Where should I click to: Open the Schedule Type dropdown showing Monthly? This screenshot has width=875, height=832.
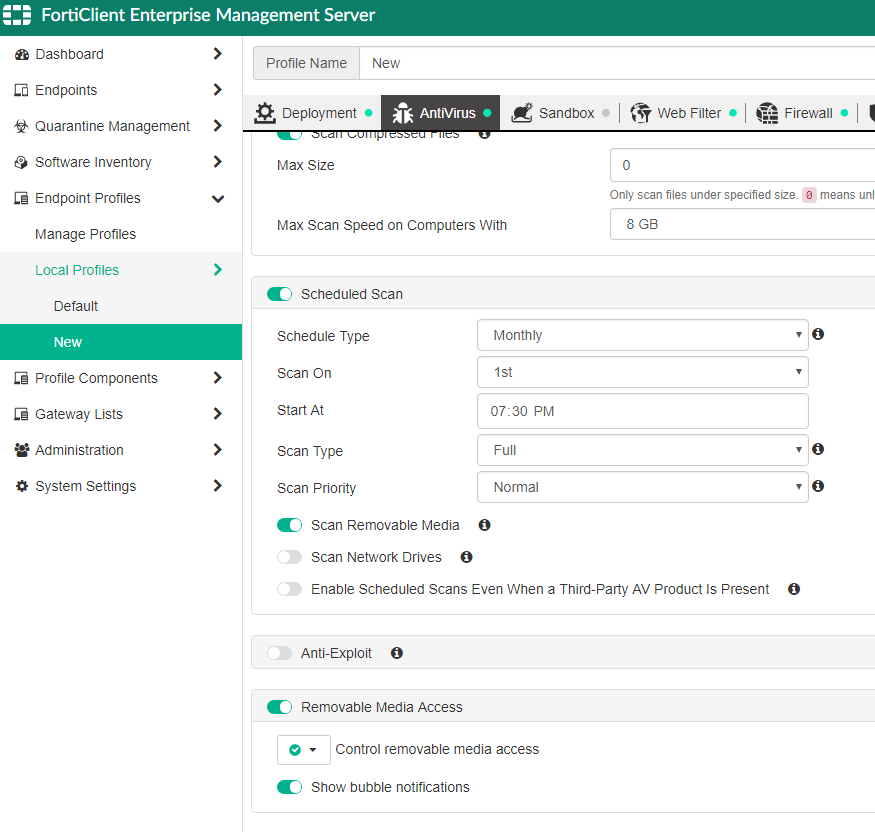642,336
